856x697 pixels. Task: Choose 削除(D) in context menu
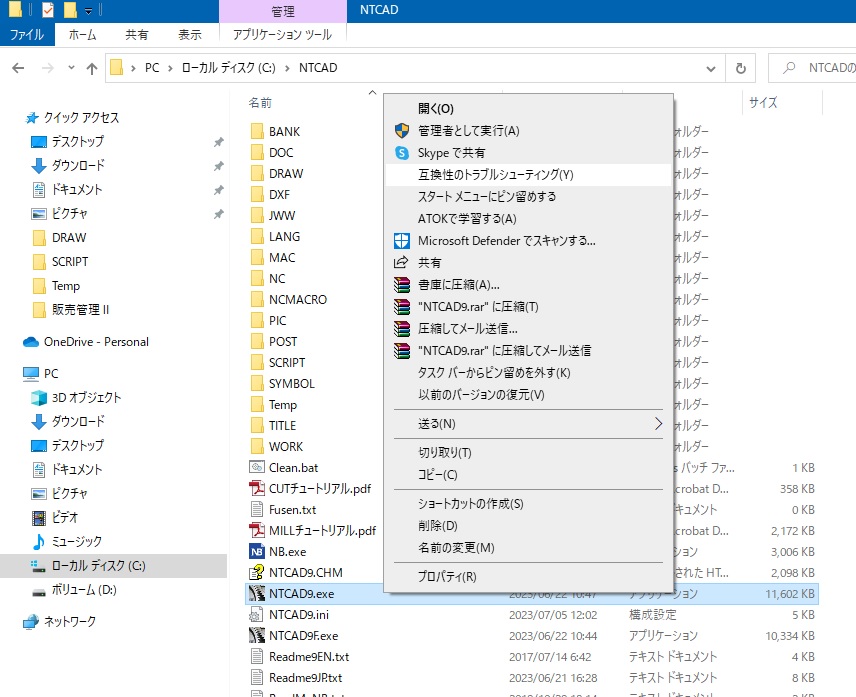click(528, 526)
